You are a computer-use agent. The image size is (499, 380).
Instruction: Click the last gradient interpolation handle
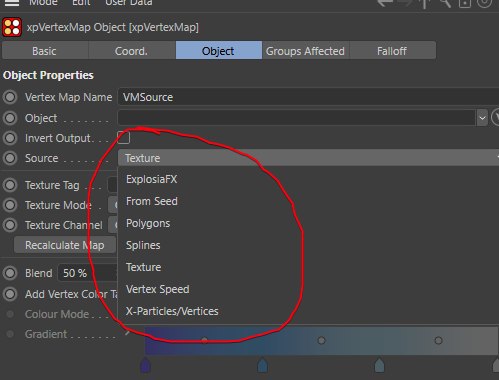coord(438,340)
